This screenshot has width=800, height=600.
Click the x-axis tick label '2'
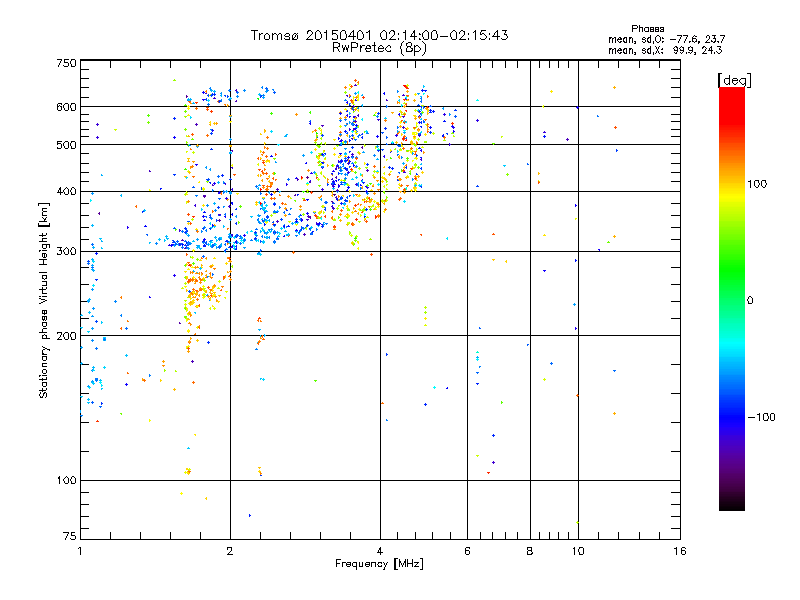pyautogui.click(x=230, y=551)
